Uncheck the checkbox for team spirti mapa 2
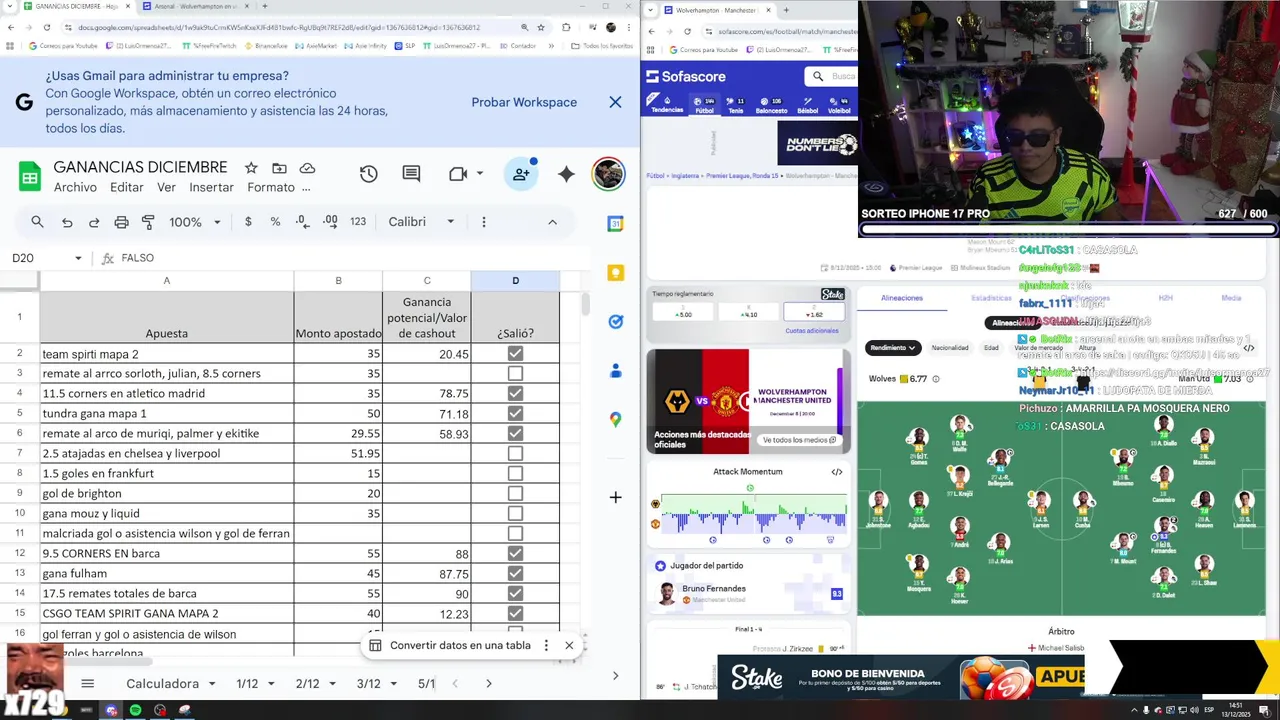Image resolution: width=1280 pixels, height=720 pixels. point(515,353)
